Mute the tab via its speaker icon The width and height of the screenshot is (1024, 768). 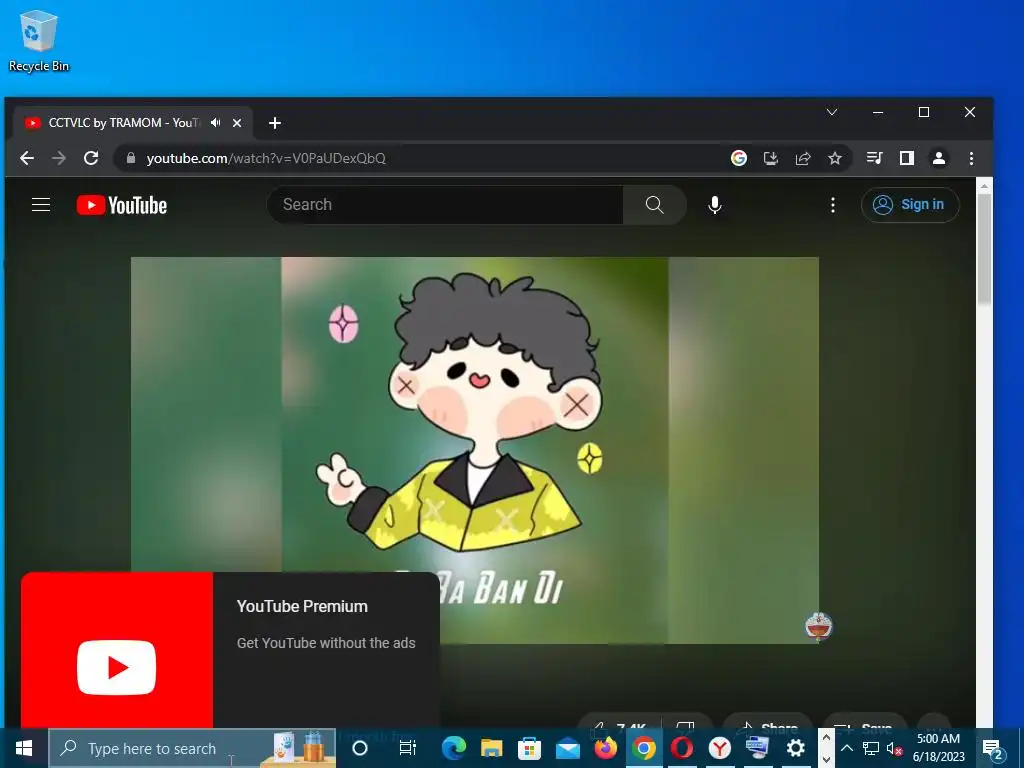pyautogui.click(x=216, y=123)
